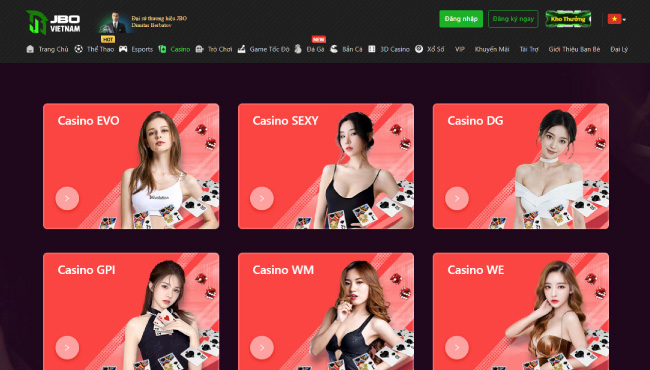Open the Đại Lý page
The height and width of the screenshot is (370, 650).
pos(619,49)
